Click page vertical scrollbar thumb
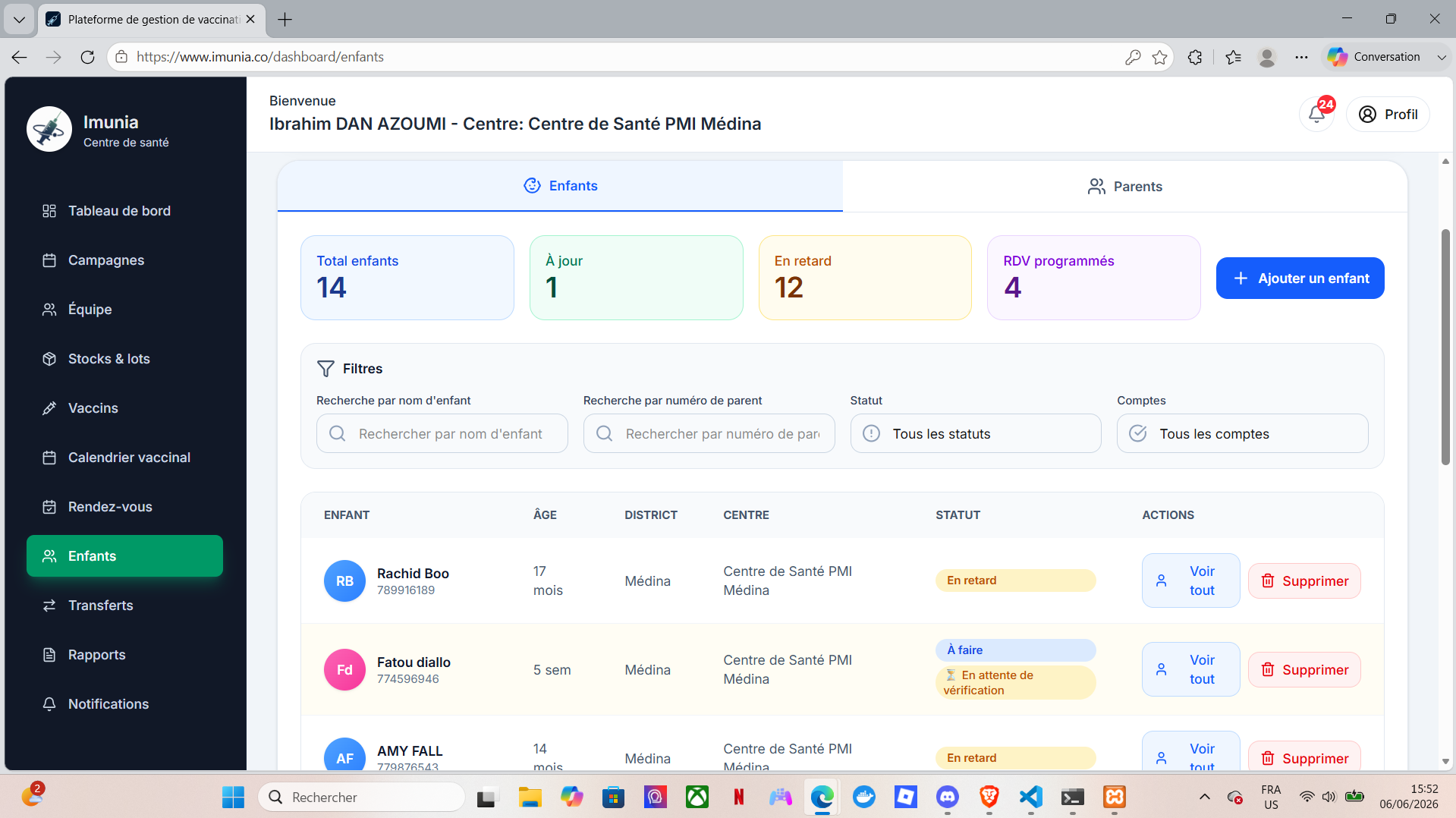 [1445, 347]
